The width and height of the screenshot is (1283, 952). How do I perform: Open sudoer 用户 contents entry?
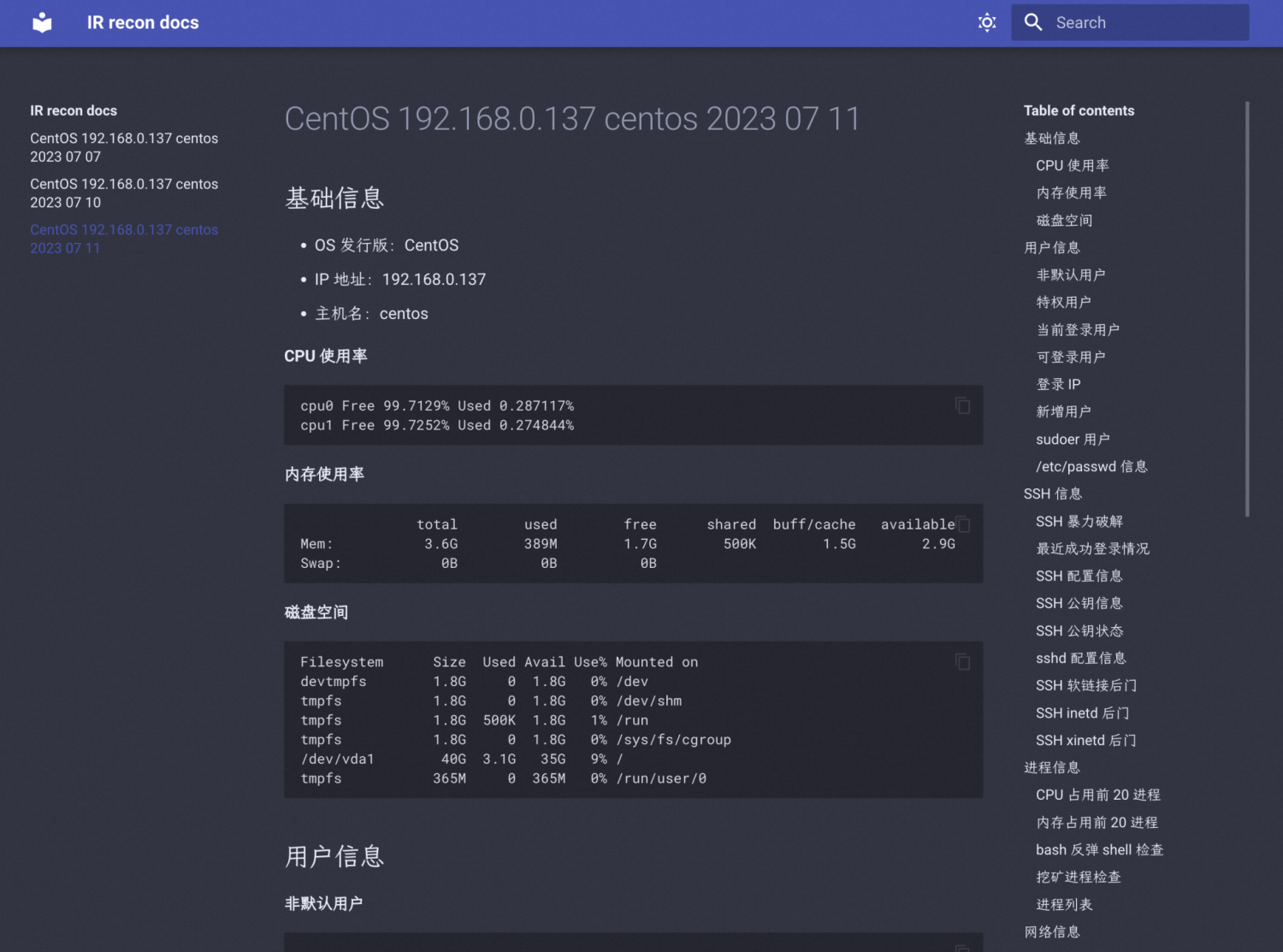click(x=1073, y=439)
